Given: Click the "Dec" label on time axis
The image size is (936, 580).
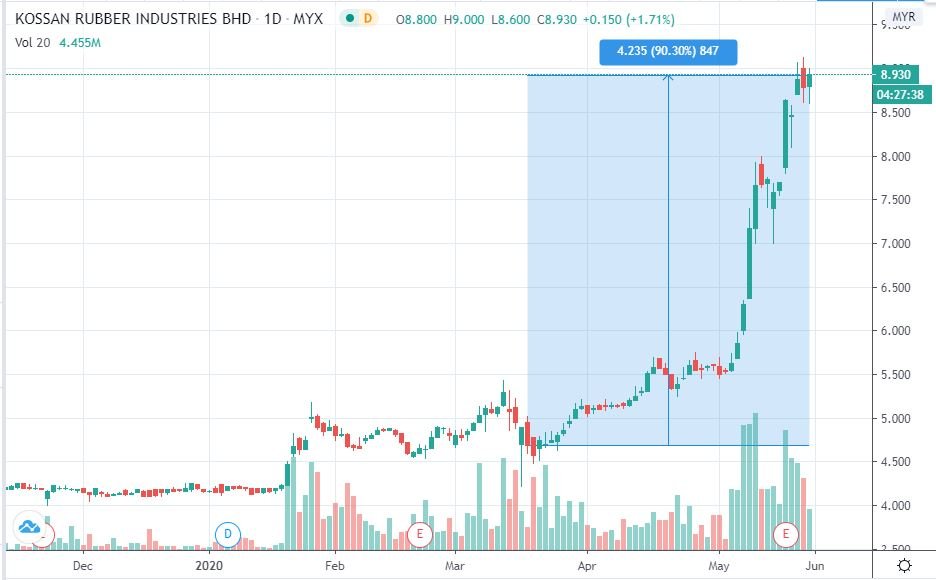Looking at the screenshot, I should 83,566.
